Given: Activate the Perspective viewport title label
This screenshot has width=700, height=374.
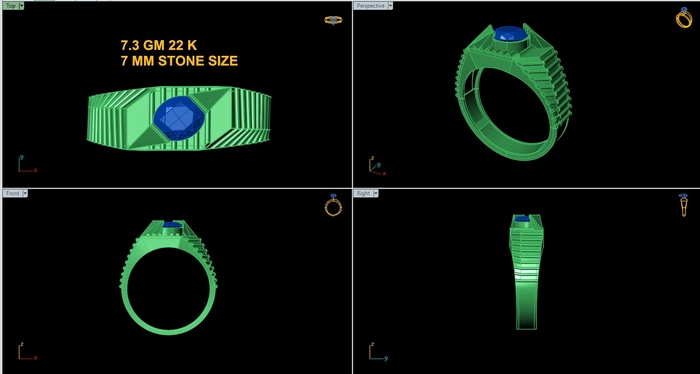Looking at the screenshot, I should 371,6.
